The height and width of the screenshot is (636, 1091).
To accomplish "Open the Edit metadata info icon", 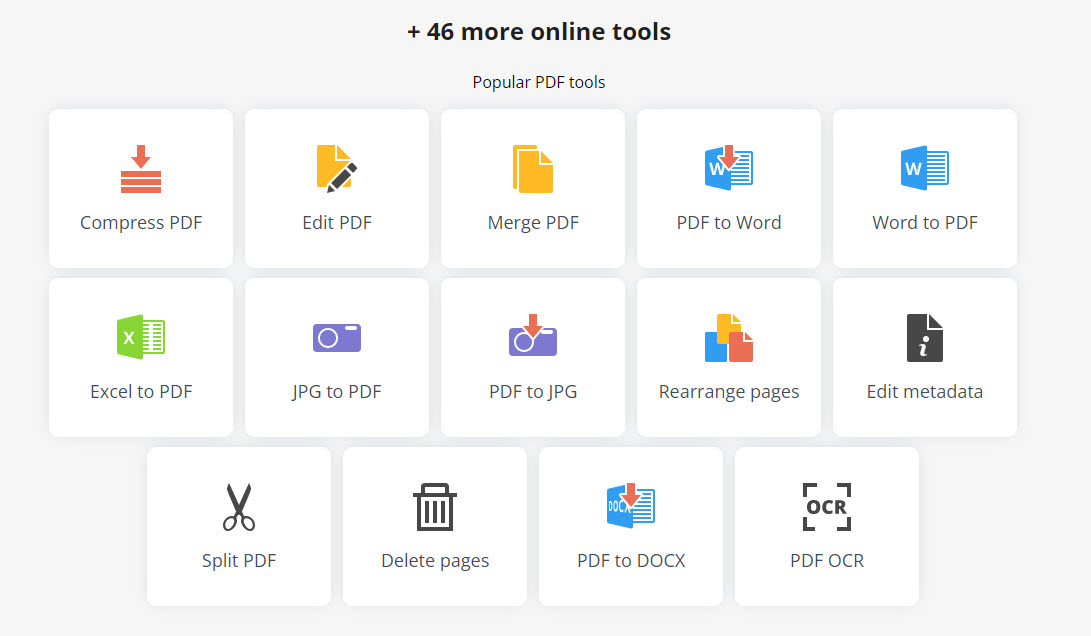I will click(924, 337).
